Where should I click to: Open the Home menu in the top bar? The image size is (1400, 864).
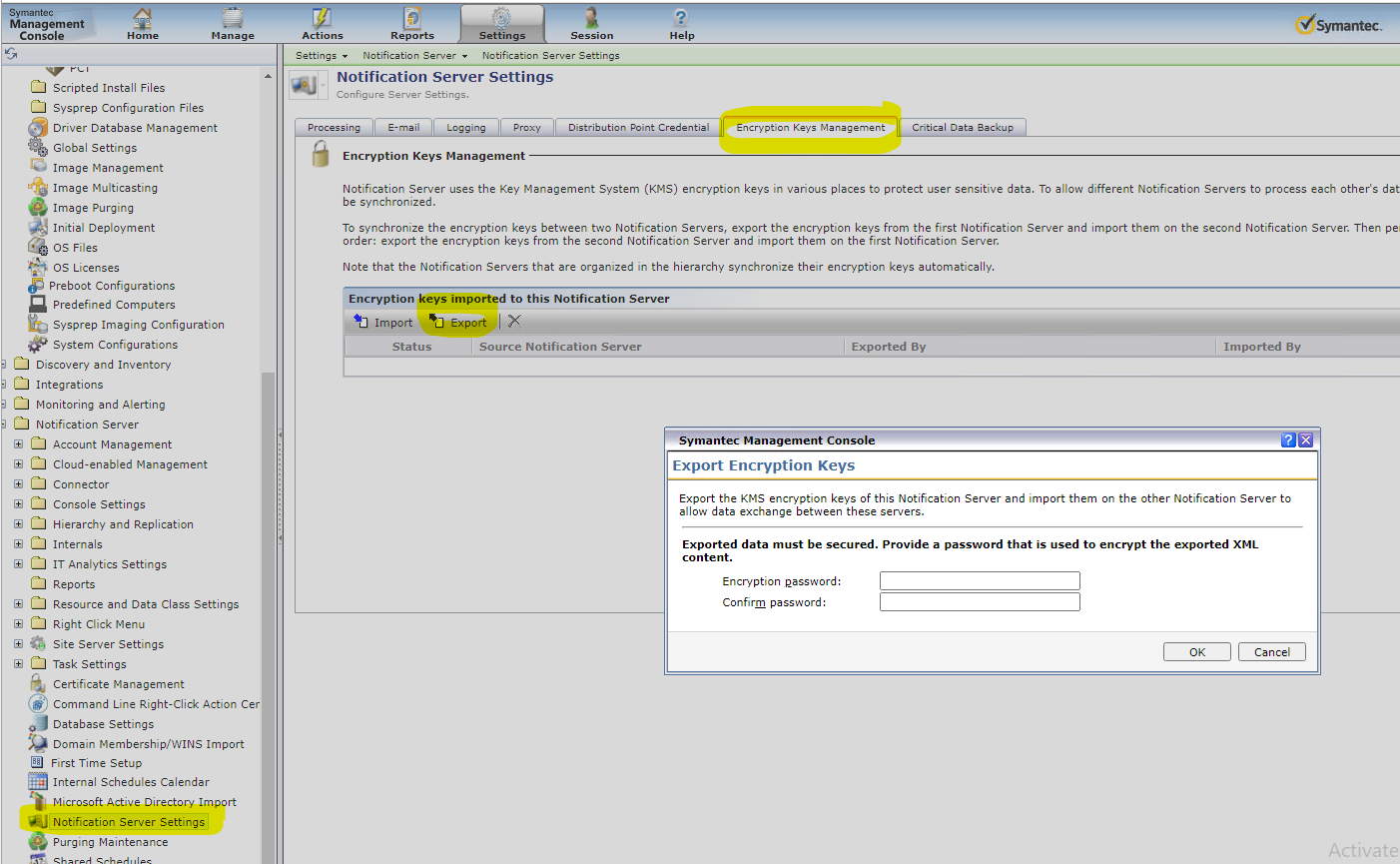click(x=143, y=23)
